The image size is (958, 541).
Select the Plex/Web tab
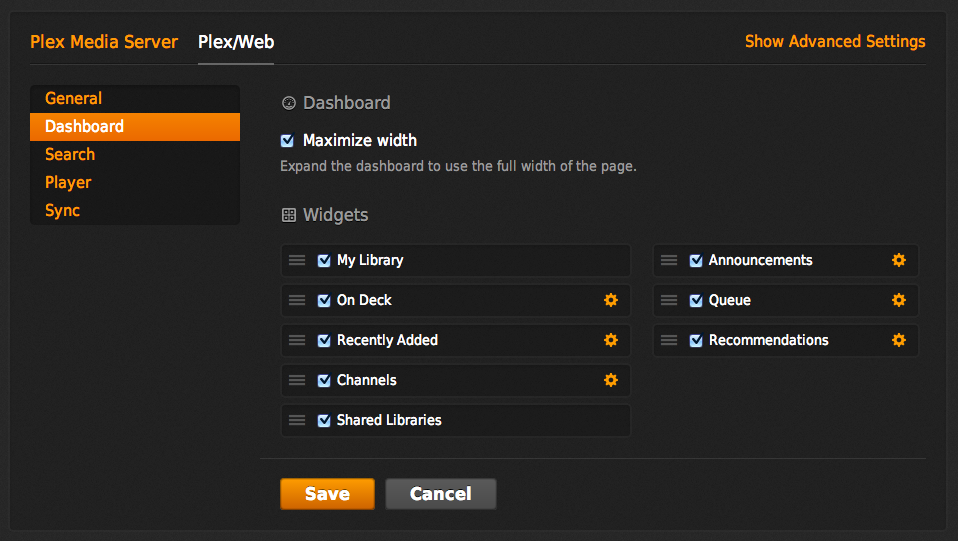pyautogui.click(x=236, y=42)
